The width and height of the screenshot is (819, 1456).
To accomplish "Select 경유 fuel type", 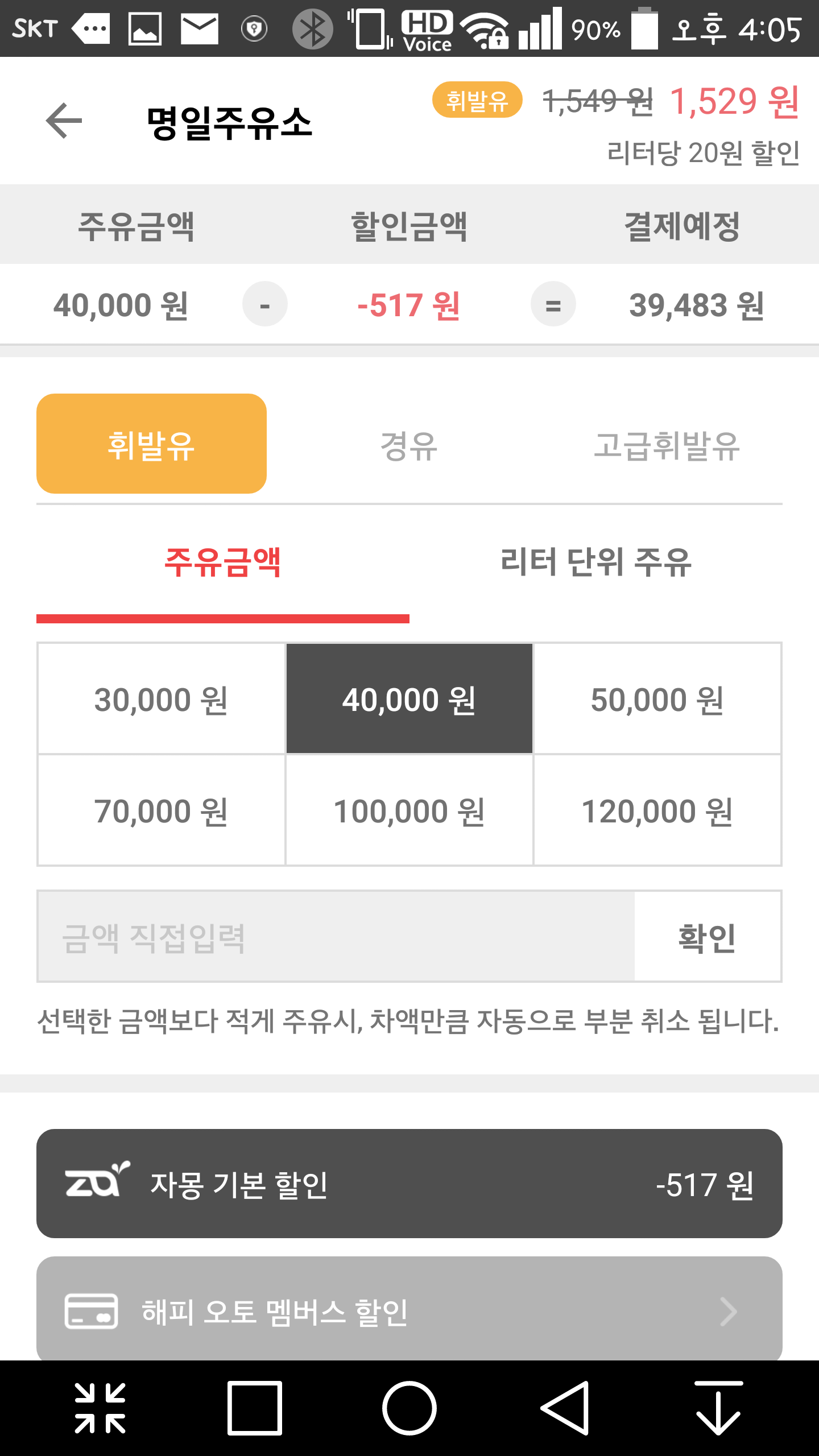I will point(408,446).
